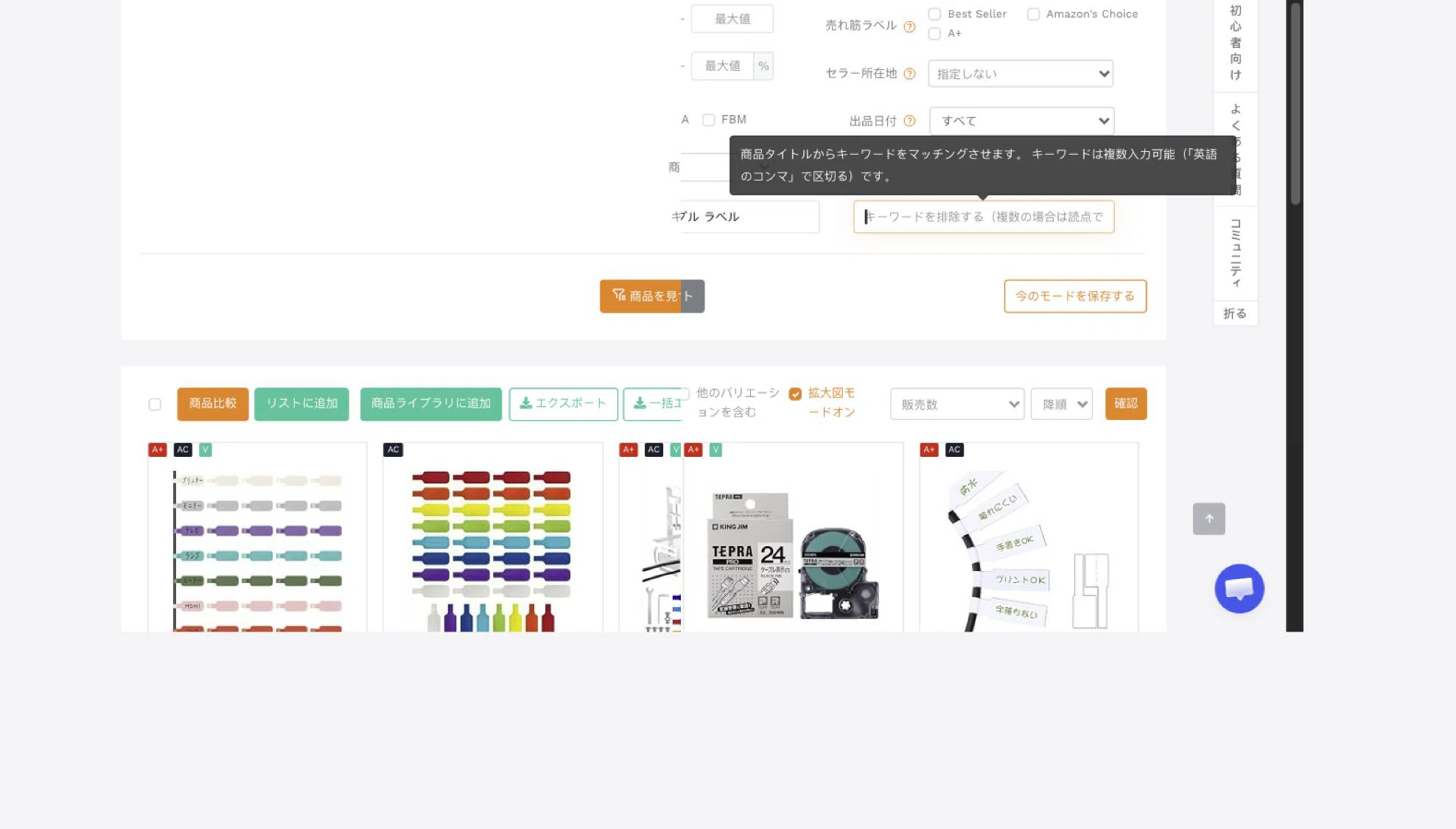Image resolution: width=1456 pixels, height=829 pixels.
Task: Open the 販売数 sort dropdown
Action: tap(957, 404)
